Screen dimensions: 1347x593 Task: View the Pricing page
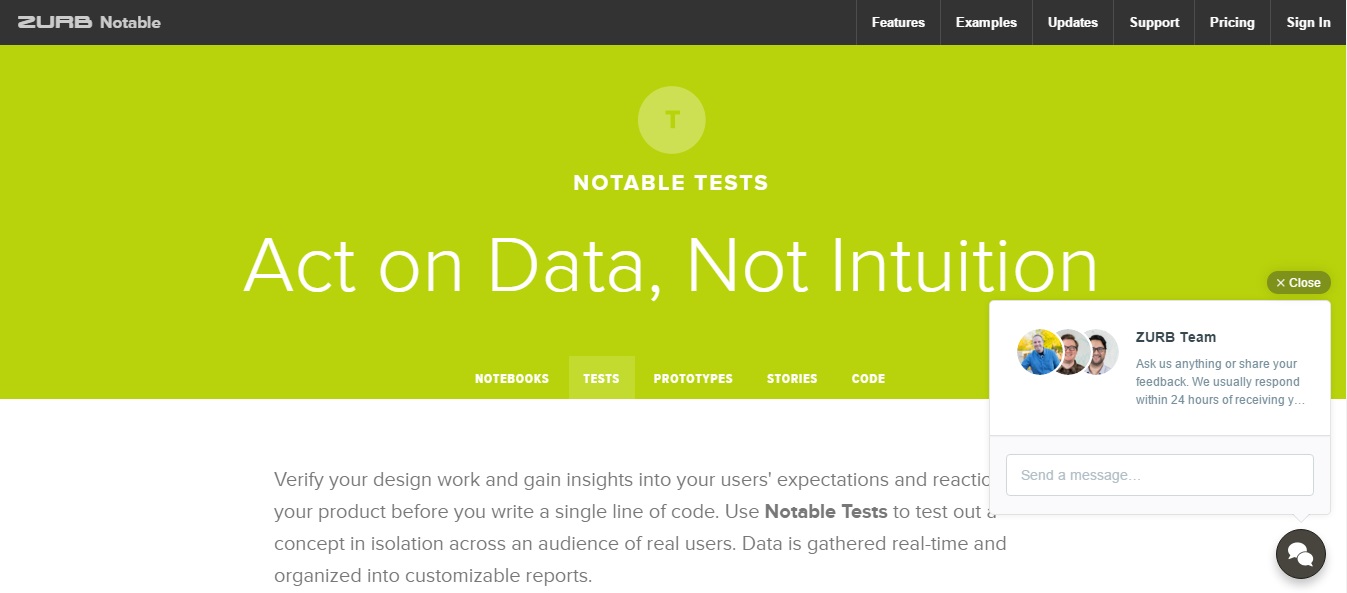tap(1232, 22)
